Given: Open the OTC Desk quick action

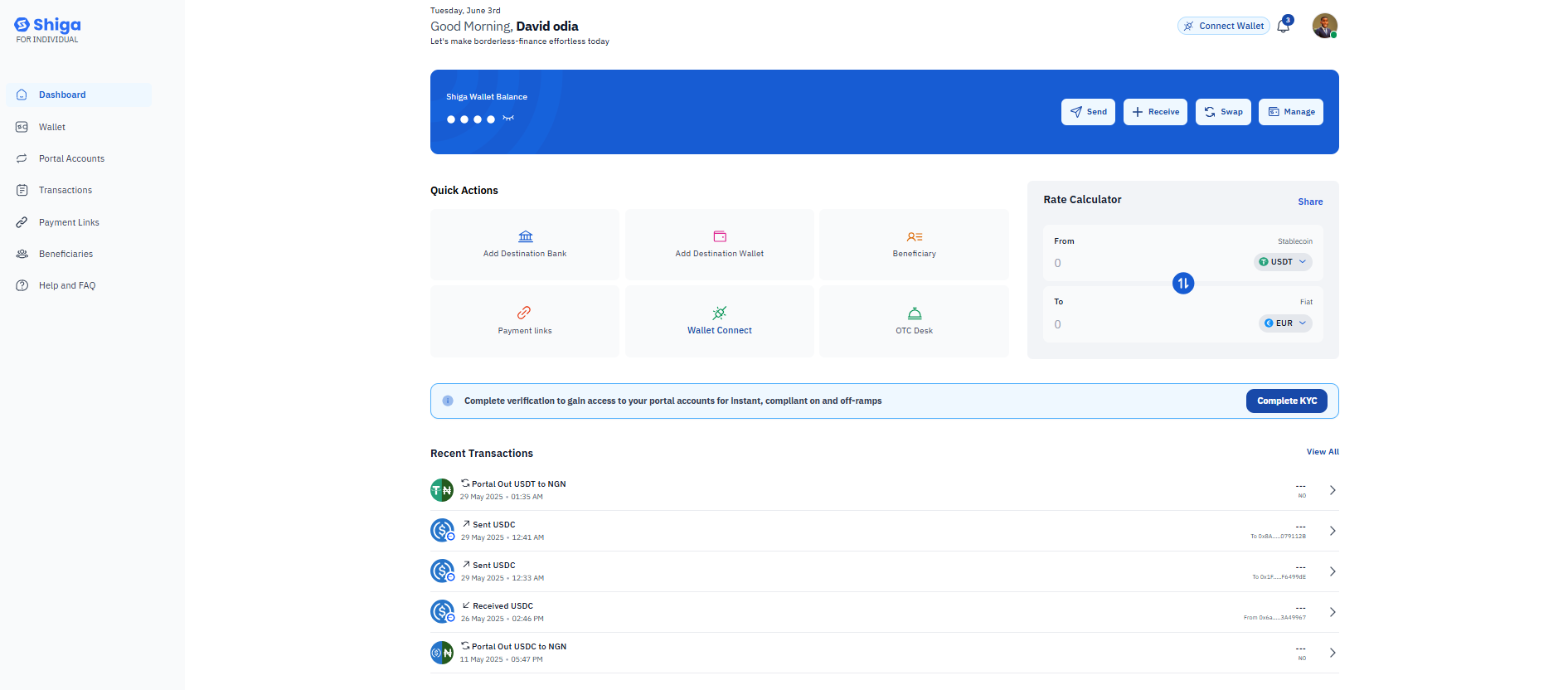Looking at the screenshot, I should point(915,322).
